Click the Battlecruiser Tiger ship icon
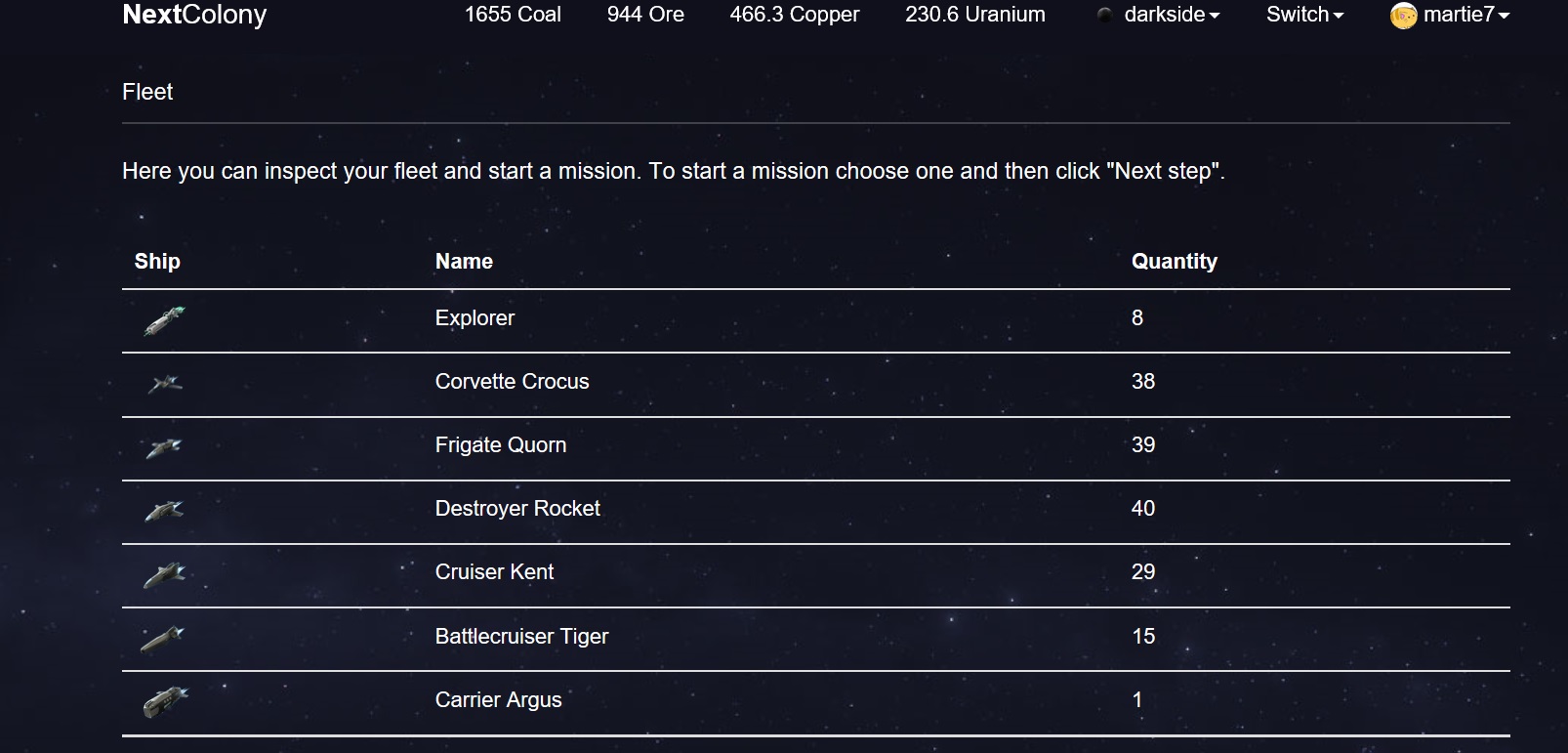Screen dimensions: 1568x753 [162, 639]
